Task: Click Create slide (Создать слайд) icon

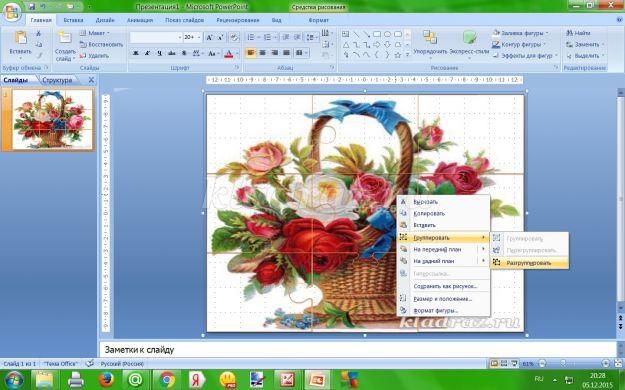Action: (65, 46)
